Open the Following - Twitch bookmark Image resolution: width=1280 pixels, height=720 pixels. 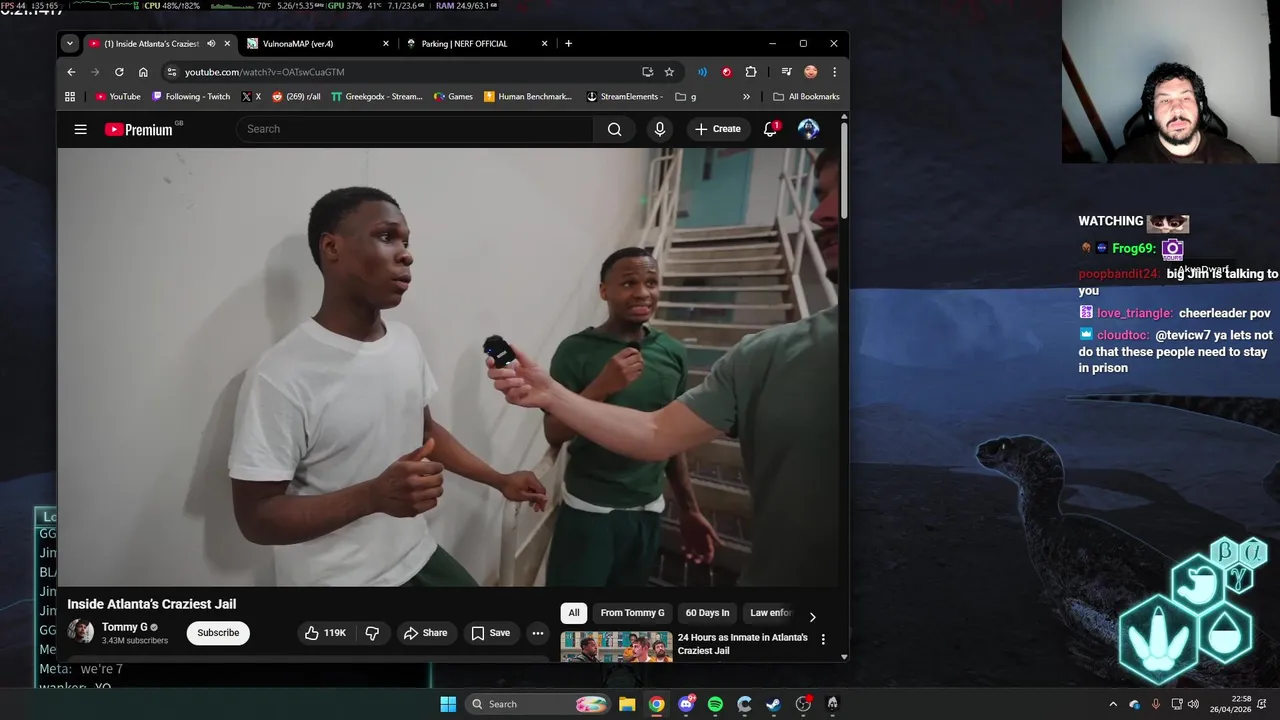click(x=191, y=97)
